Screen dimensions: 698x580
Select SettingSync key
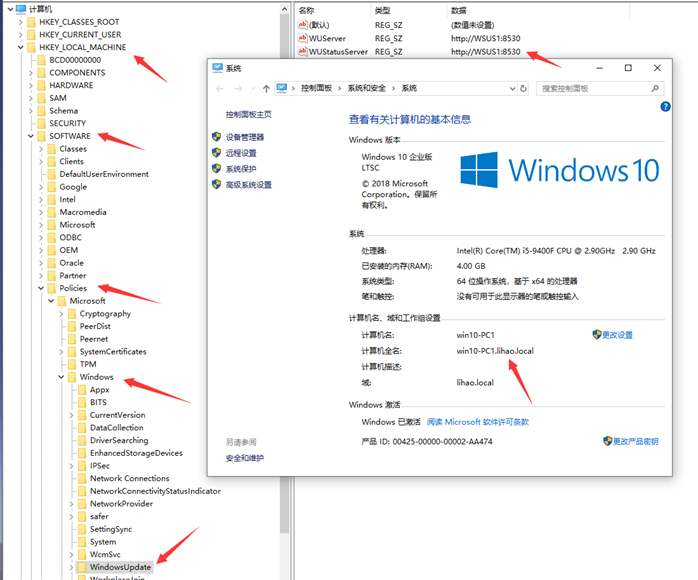pos(111,529)
